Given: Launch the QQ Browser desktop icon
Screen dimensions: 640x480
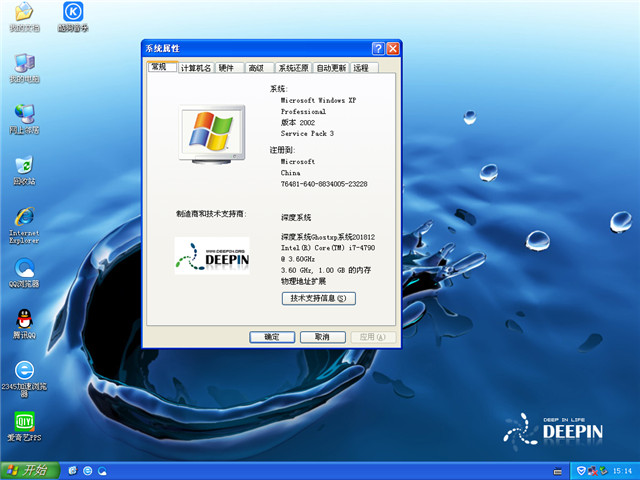Looking at the screenshot, I should 24,273.
